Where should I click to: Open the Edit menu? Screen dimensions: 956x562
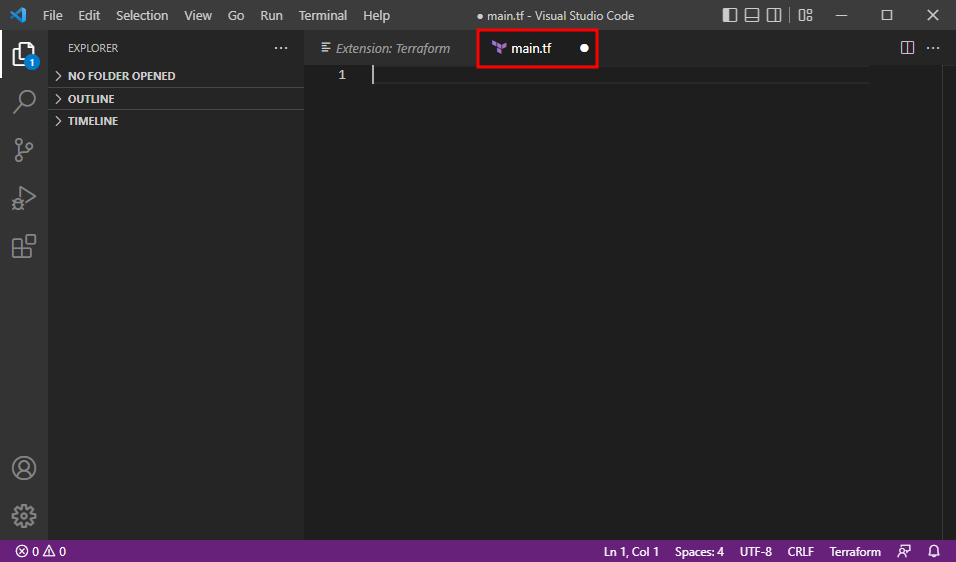[89, 15]
